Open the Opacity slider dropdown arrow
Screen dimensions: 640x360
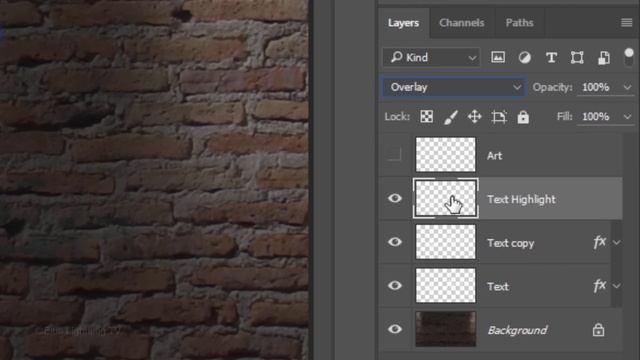[627, 87]
